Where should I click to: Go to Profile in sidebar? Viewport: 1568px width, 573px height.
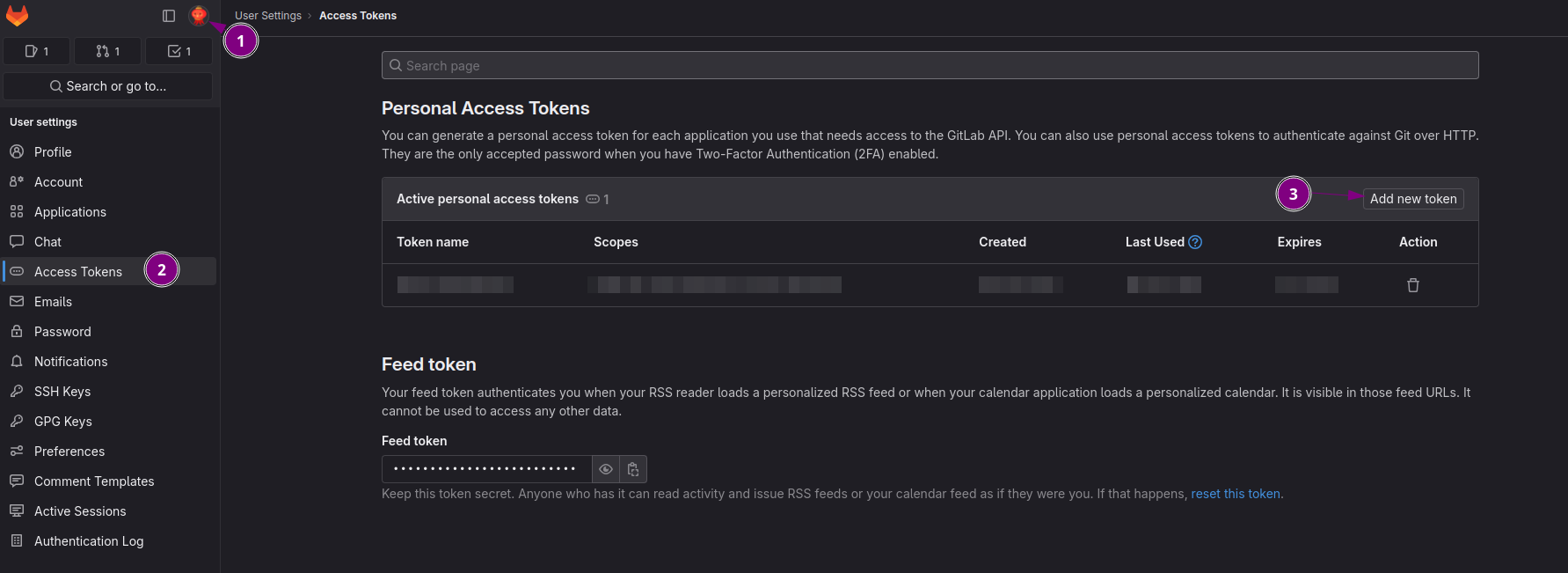[53, 152]
